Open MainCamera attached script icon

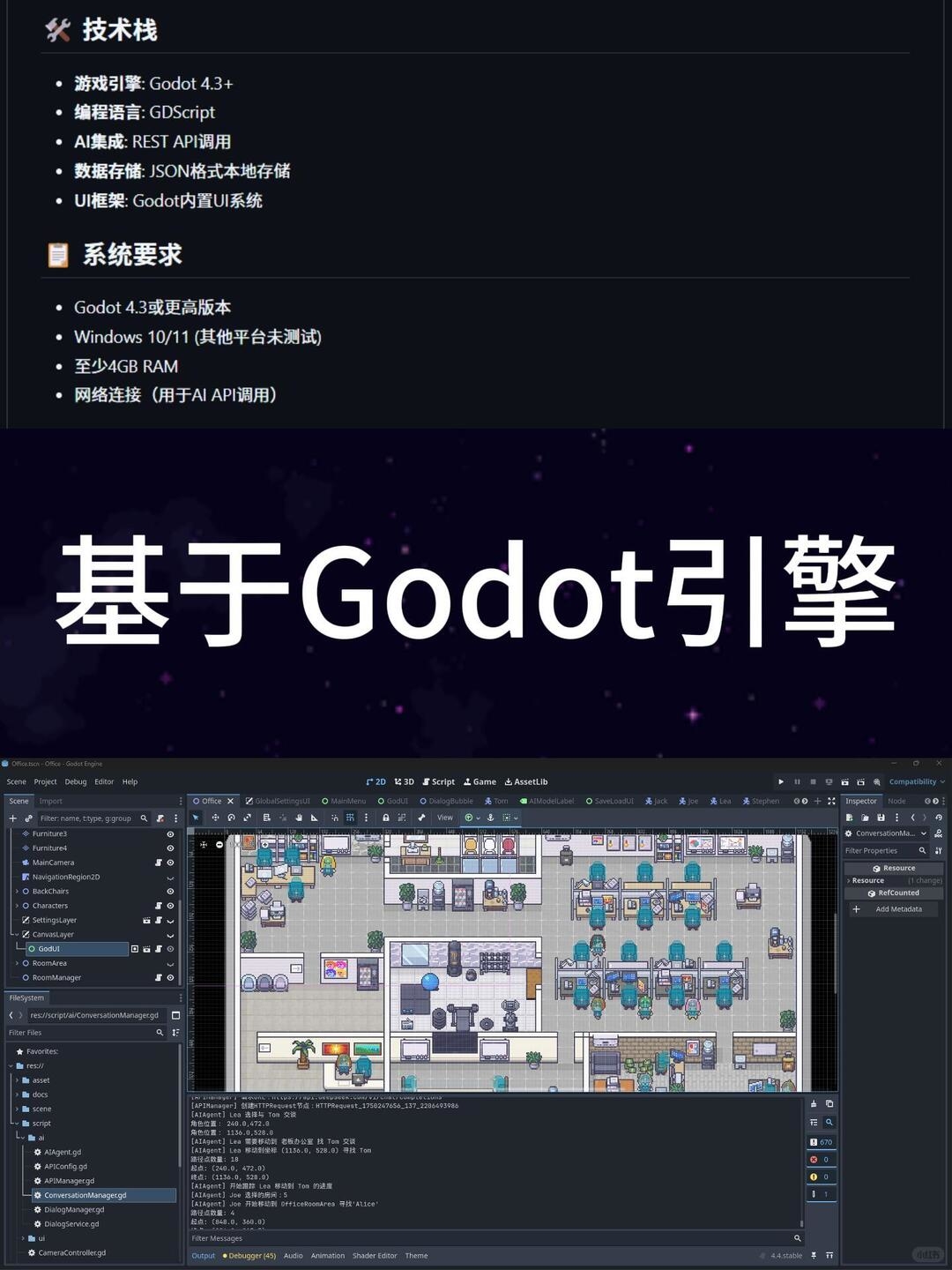159,863
